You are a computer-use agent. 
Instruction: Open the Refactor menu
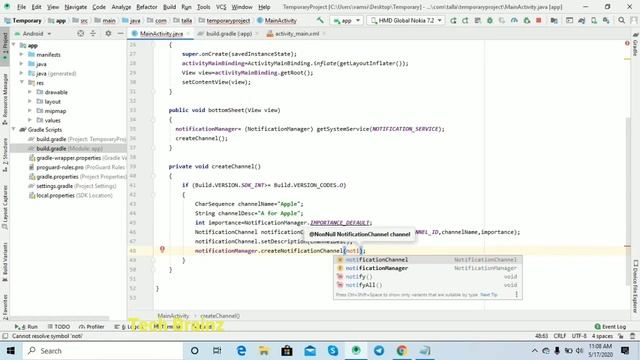pyautogui.click(x=147, y=7)
